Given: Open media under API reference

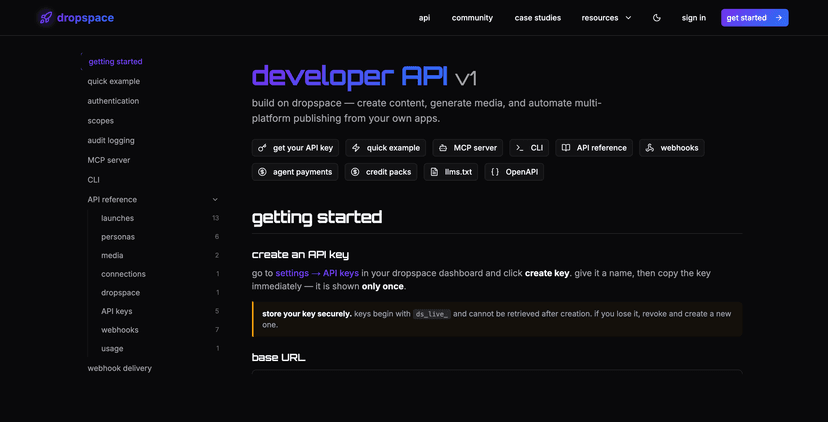Looking at the screenshot, I should tap(112, 256).
